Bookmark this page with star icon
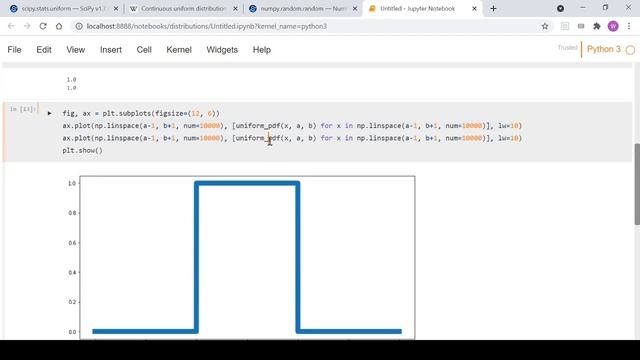Image resolution: width=640 pixels, height=360 pixels. pyautogui.click(x=545, y=26)
